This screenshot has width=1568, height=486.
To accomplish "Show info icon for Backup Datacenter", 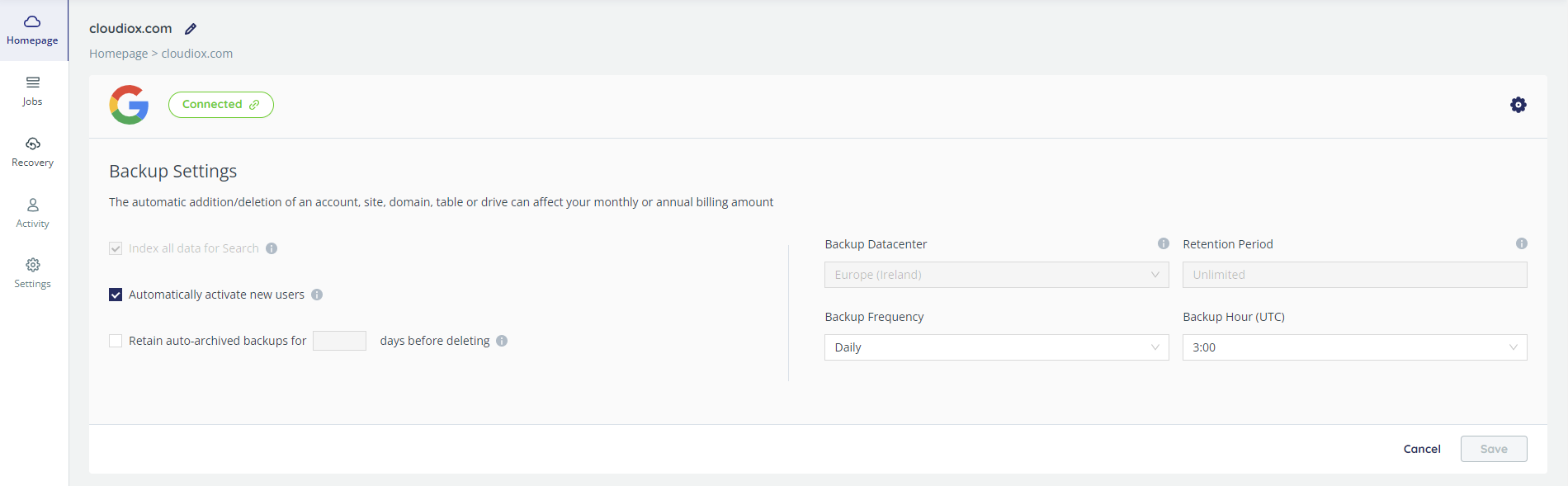I will [1164, 243].
